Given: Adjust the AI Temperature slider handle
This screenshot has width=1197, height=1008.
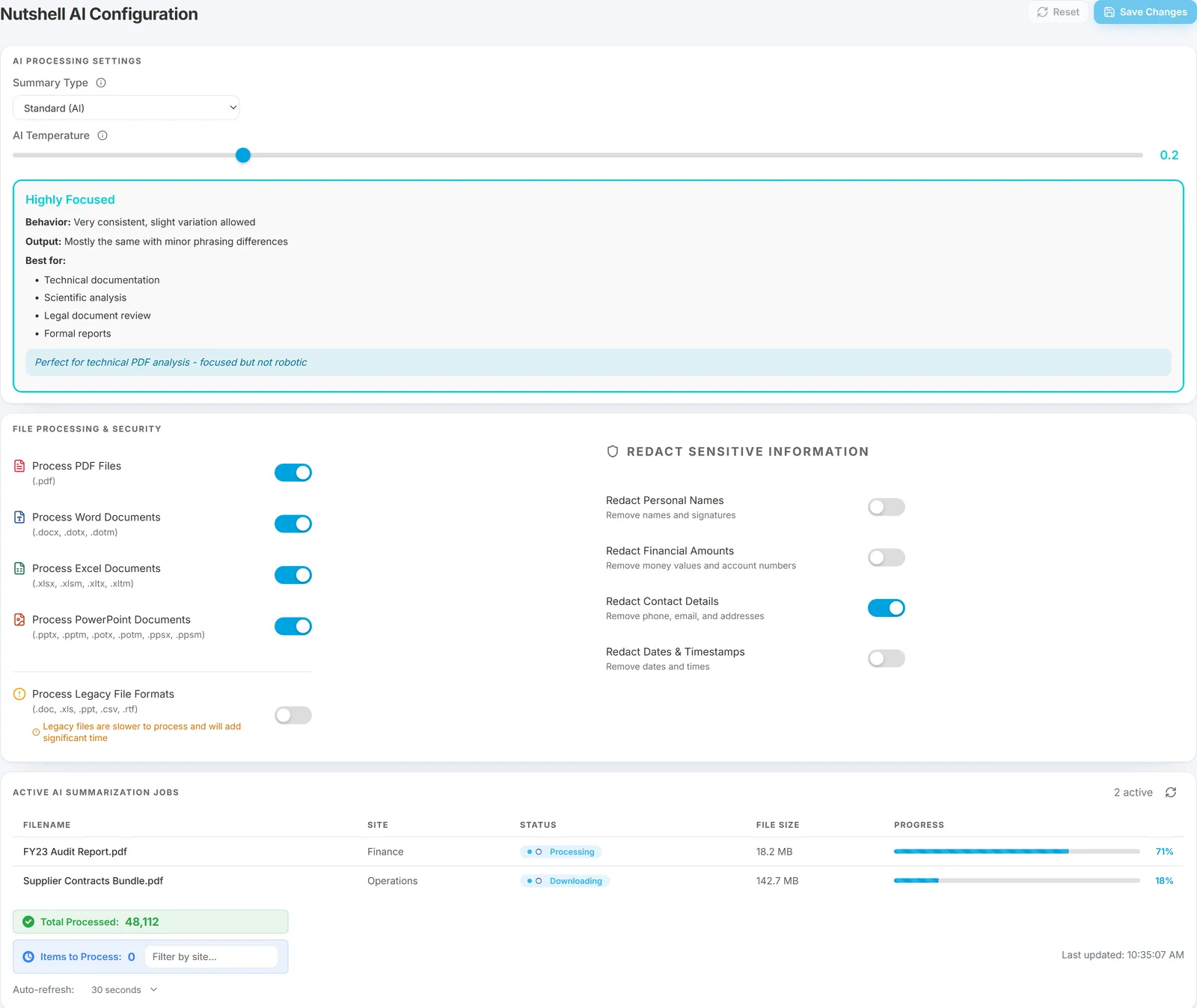Looking at the screenshot, I should point(243,156).
